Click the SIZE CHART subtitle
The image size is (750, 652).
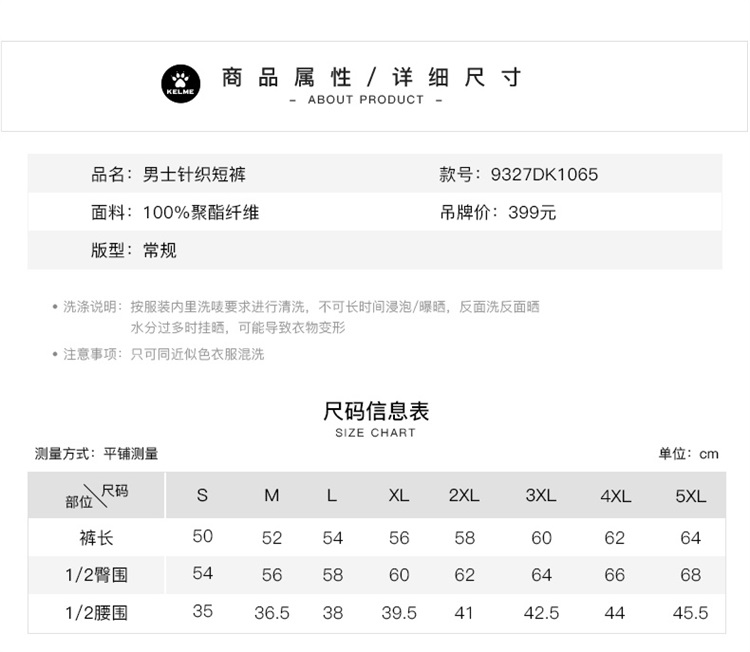click(x=375, y=433)
